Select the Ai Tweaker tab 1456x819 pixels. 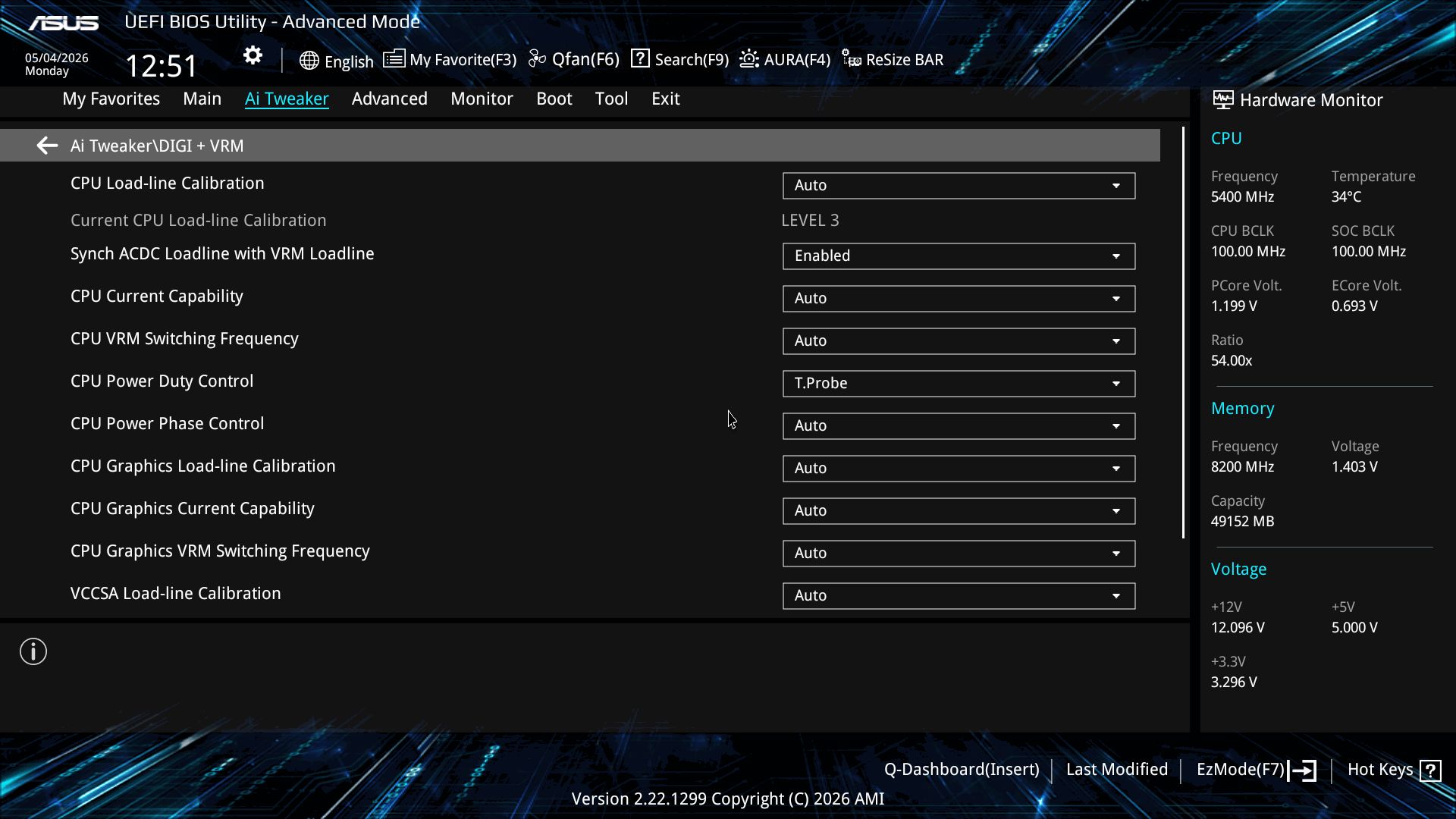pyautogui.click(x=287, y=99)
